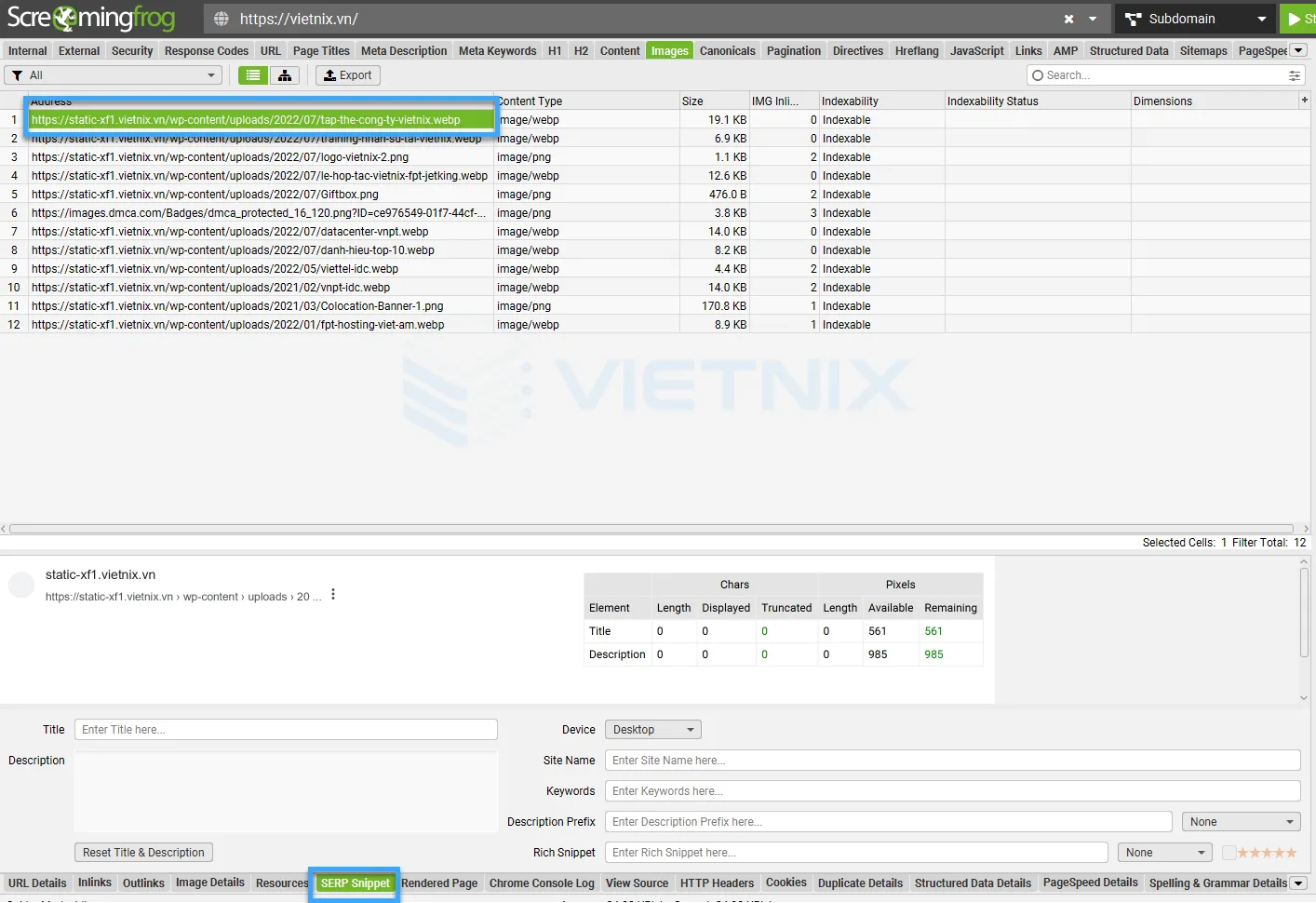Click the search options sliders icon

[1294, 75]
